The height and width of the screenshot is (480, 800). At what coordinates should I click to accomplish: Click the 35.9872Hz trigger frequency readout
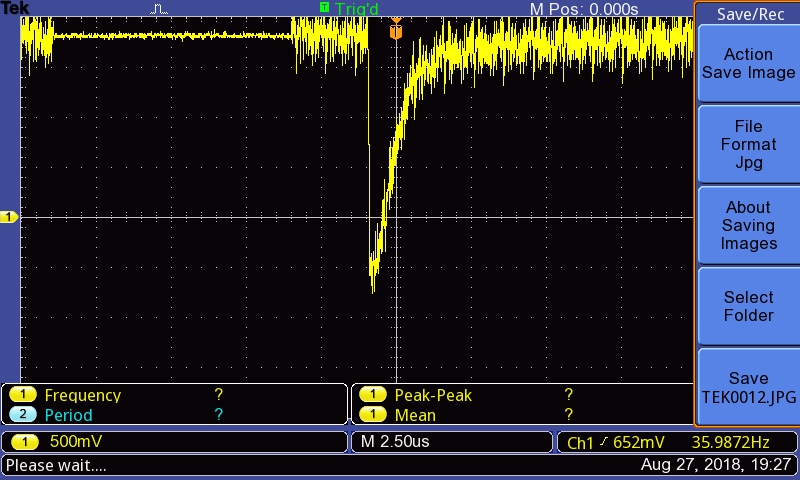(x=730, y=442)
